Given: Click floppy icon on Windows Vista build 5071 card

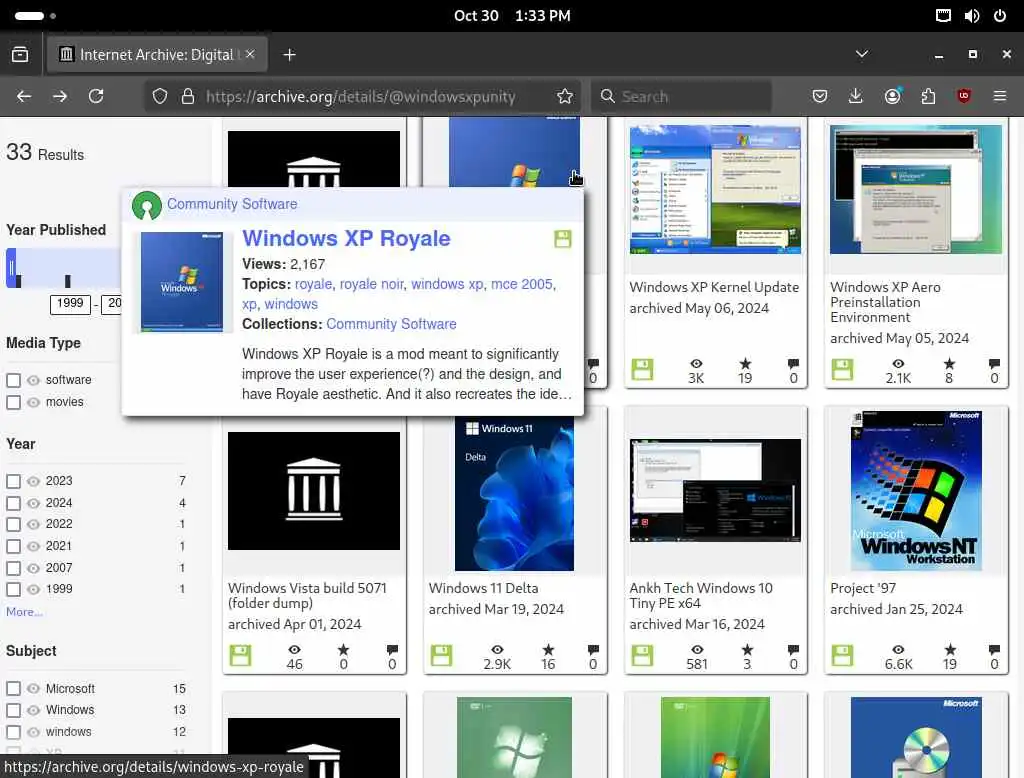Looking at the screenshot, I should coord(240,655).
